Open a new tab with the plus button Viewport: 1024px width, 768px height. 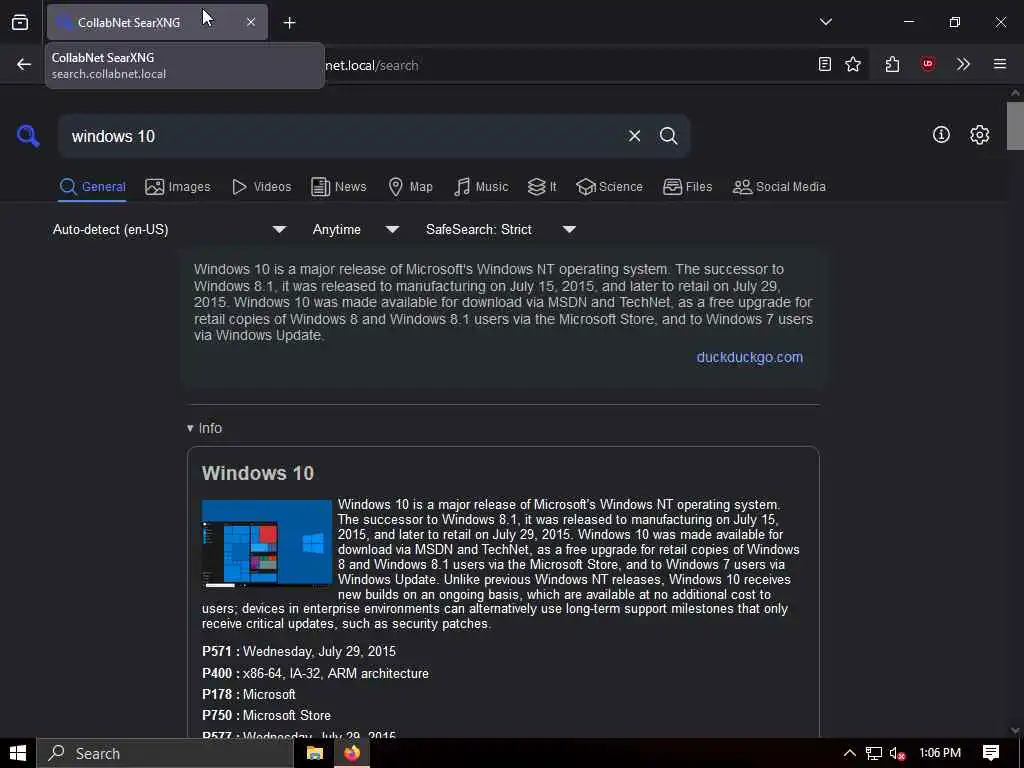point(289,23)
